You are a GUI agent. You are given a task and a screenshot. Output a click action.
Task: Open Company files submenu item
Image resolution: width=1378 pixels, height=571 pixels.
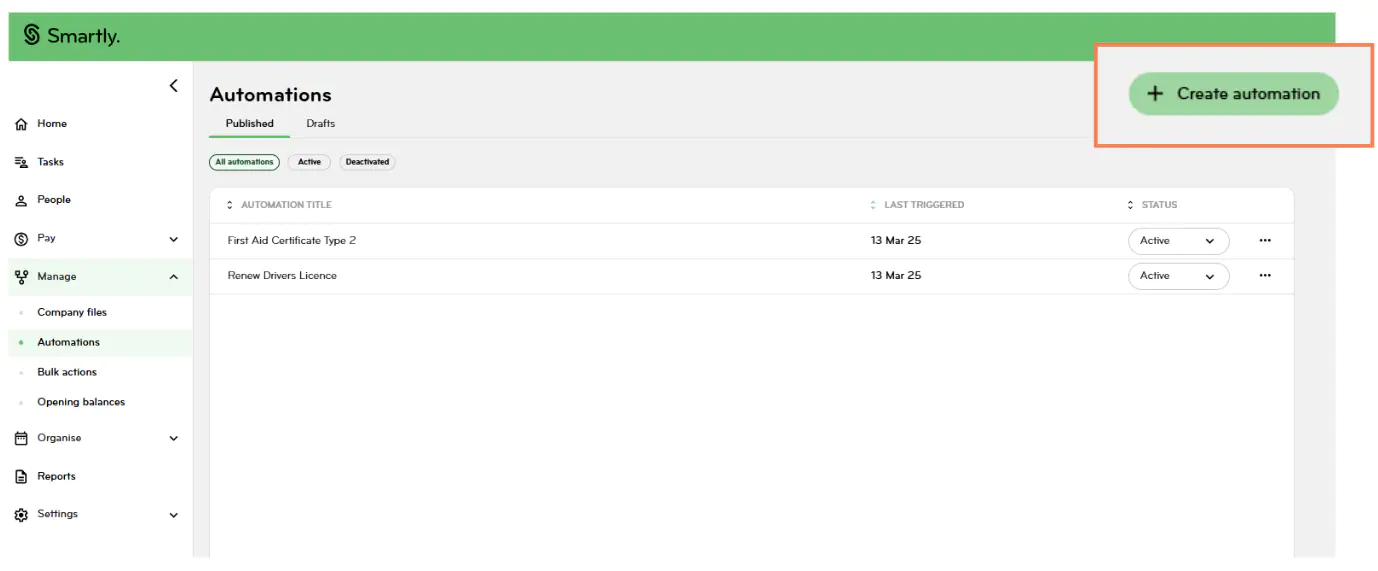[x=72, y=313]
